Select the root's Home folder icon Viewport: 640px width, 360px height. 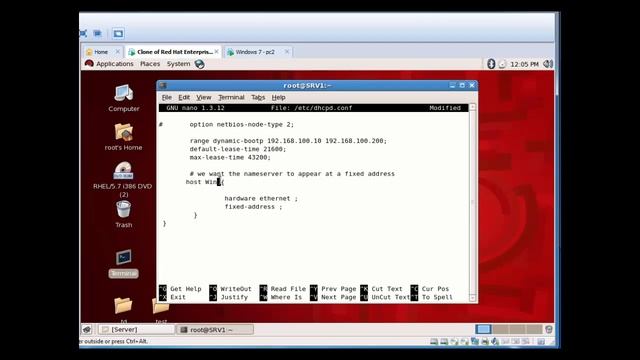point(123,137)
